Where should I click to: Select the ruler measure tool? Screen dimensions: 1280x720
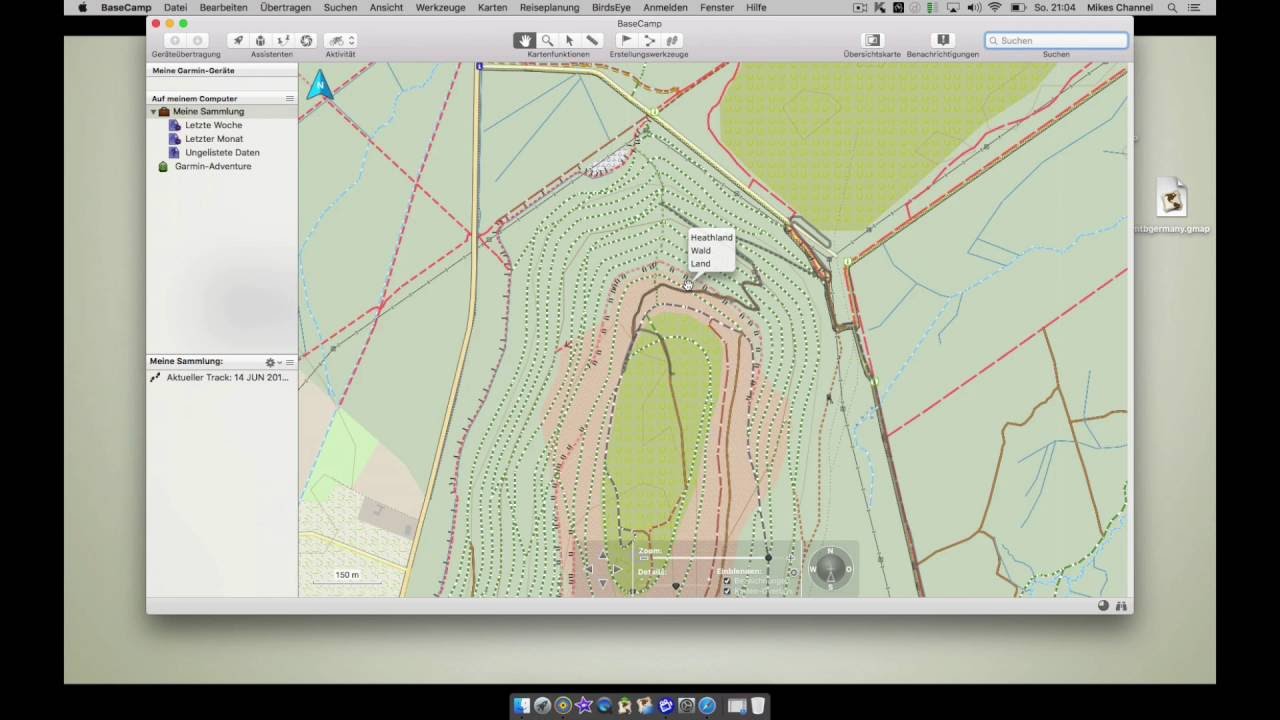click(592, 40)
